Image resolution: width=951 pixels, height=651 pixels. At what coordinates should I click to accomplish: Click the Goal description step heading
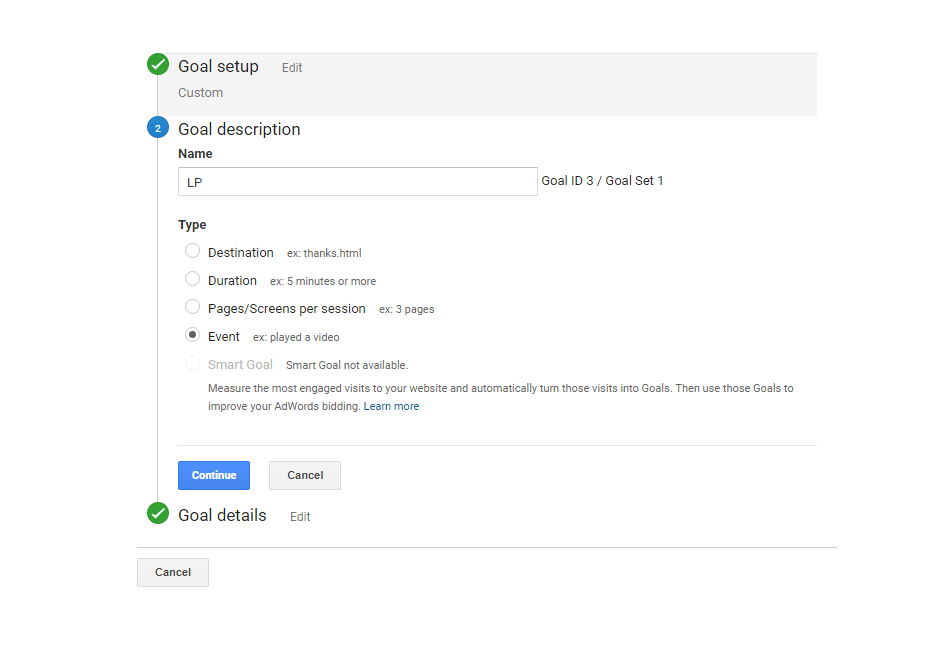click(239, 129)
